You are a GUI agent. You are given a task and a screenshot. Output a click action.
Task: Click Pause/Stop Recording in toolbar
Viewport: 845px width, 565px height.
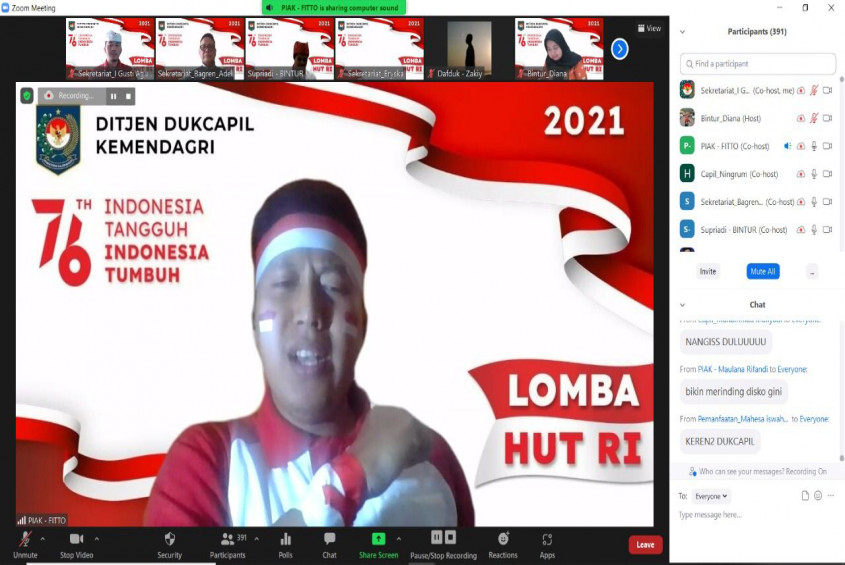pos(444,545)
